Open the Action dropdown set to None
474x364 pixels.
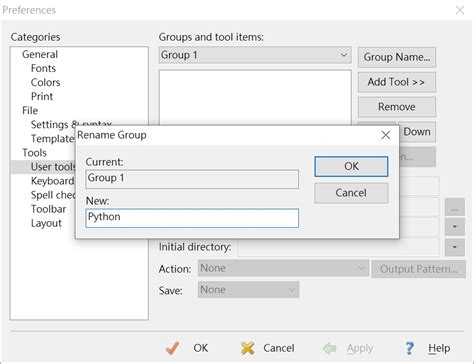coord(283,268)
